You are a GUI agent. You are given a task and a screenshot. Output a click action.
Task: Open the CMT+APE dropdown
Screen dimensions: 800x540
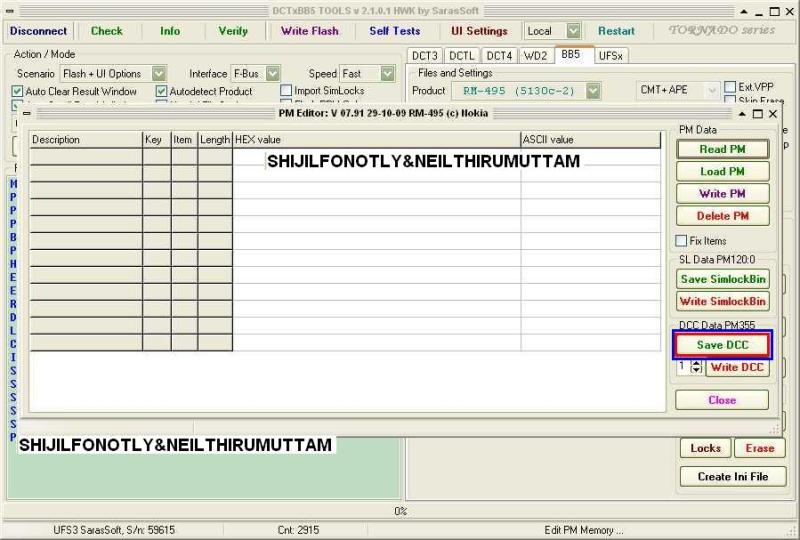712,90
